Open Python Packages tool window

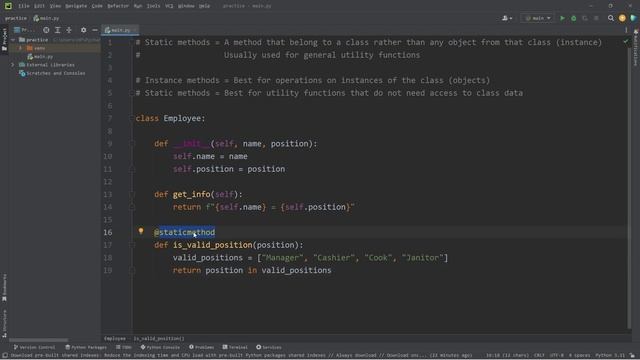click(86, 347)
